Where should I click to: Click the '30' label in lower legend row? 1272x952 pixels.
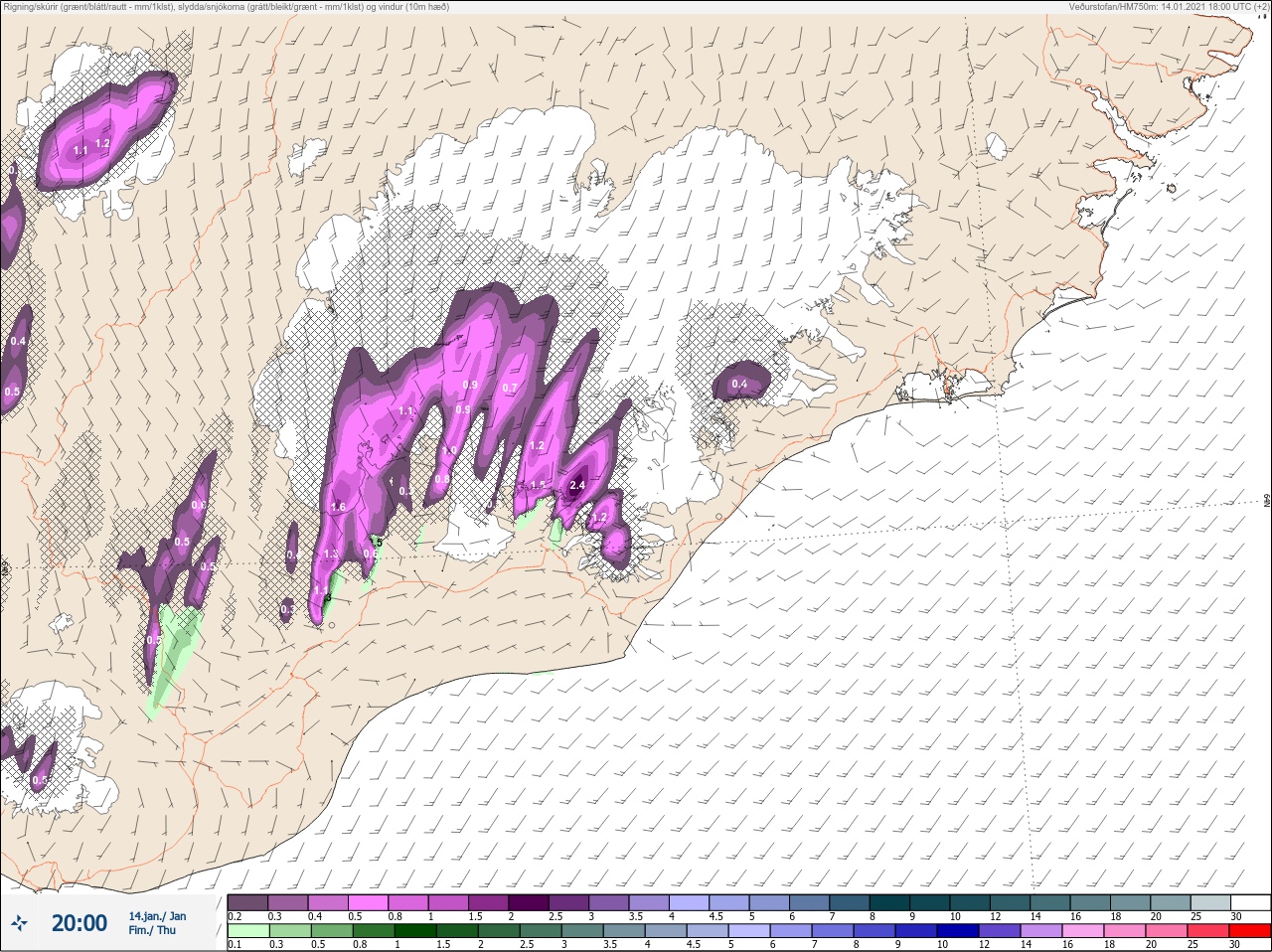[x=1235, y=945]
